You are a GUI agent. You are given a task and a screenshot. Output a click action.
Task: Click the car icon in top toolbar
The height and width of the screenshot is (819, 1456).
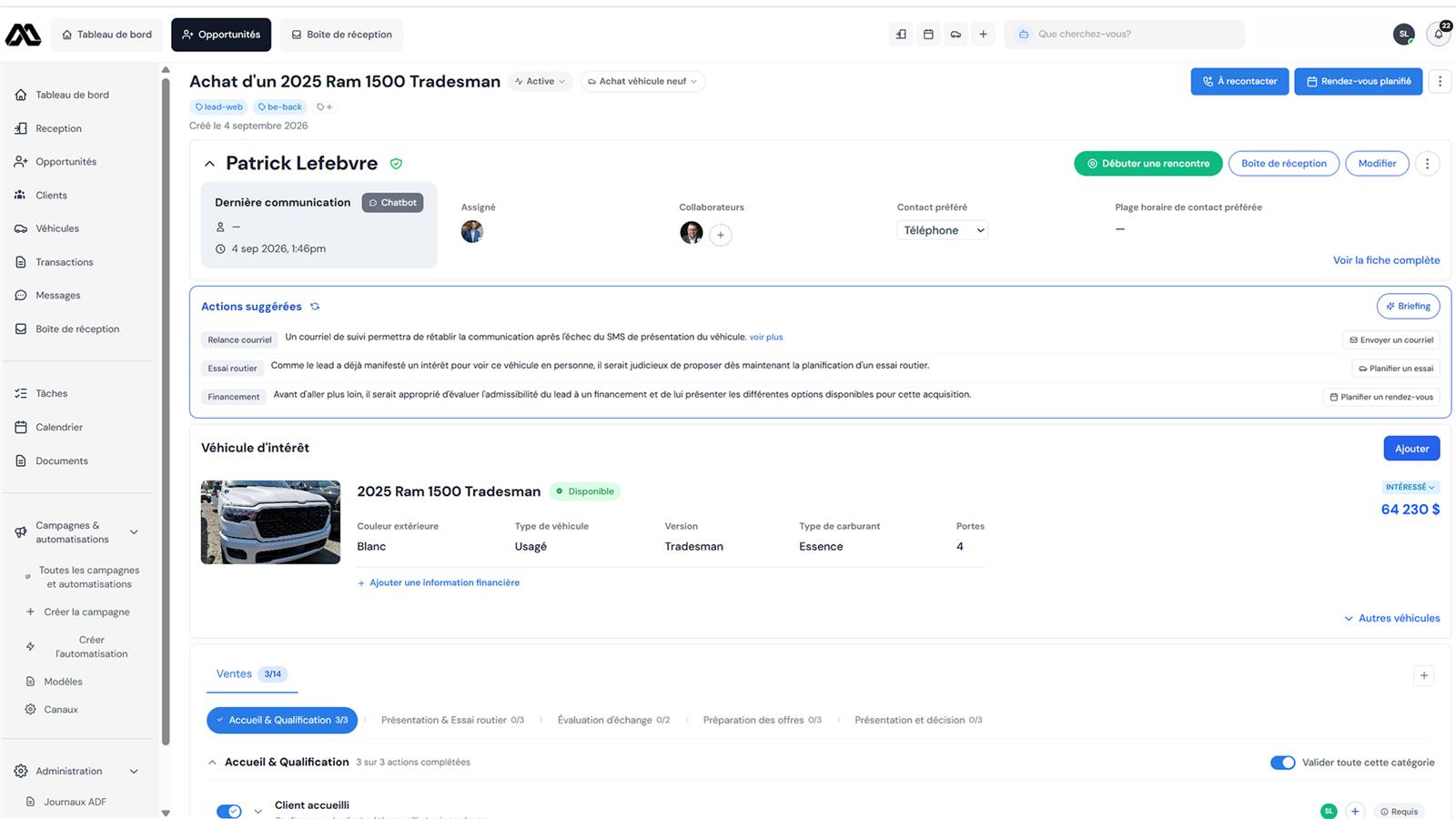point(955,35)
